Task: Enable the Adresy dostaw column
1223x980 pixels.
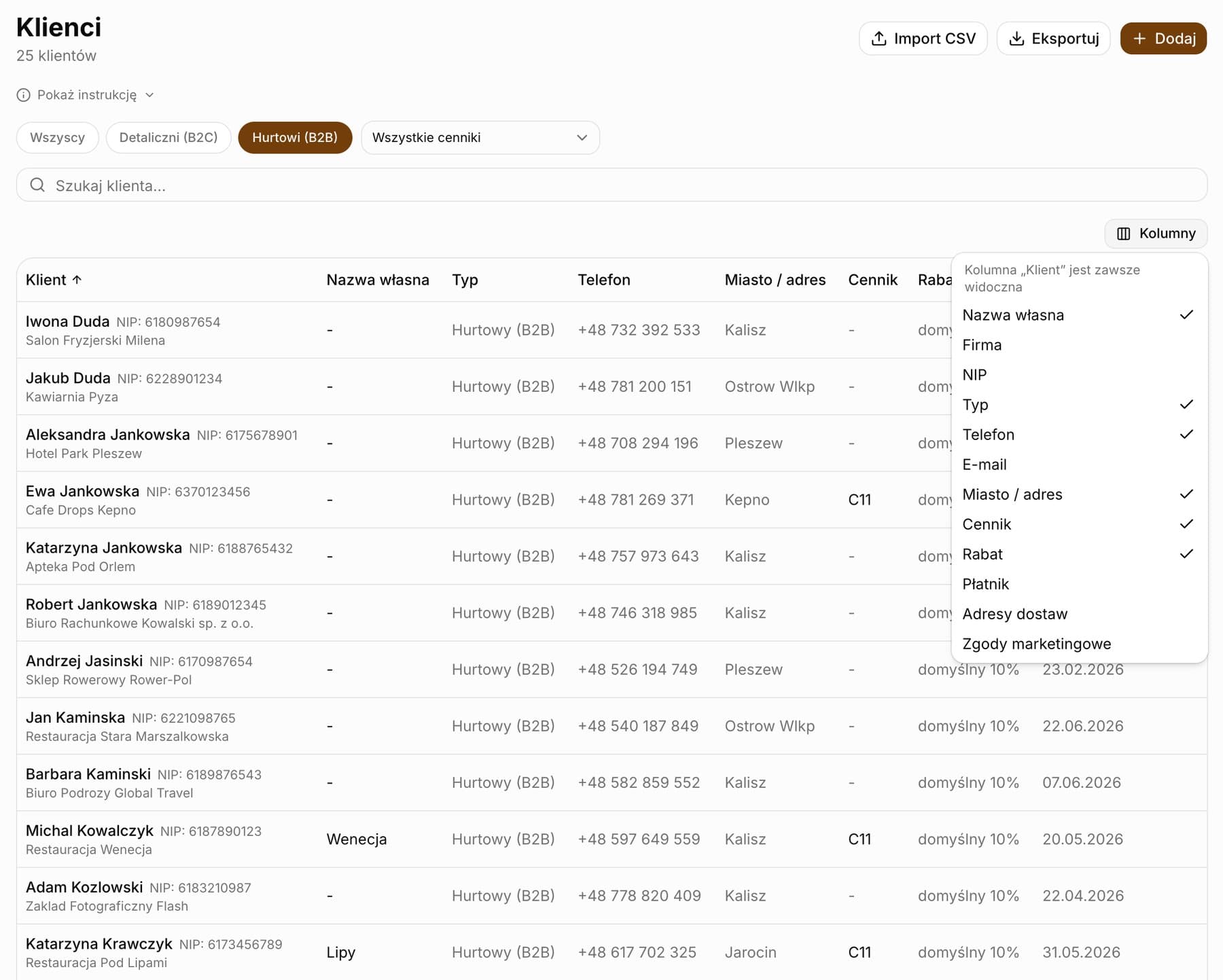Action: (x=1078, y=614)
